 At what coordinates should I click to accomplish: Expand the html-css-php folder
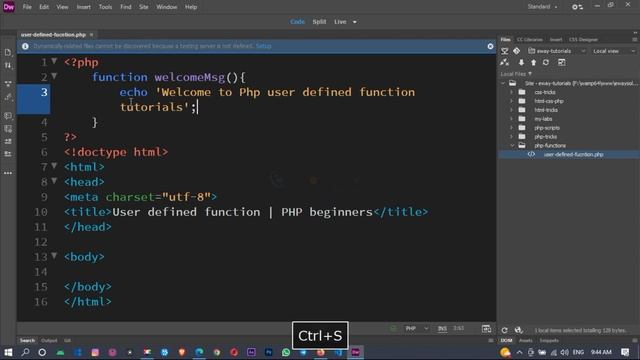511,101
